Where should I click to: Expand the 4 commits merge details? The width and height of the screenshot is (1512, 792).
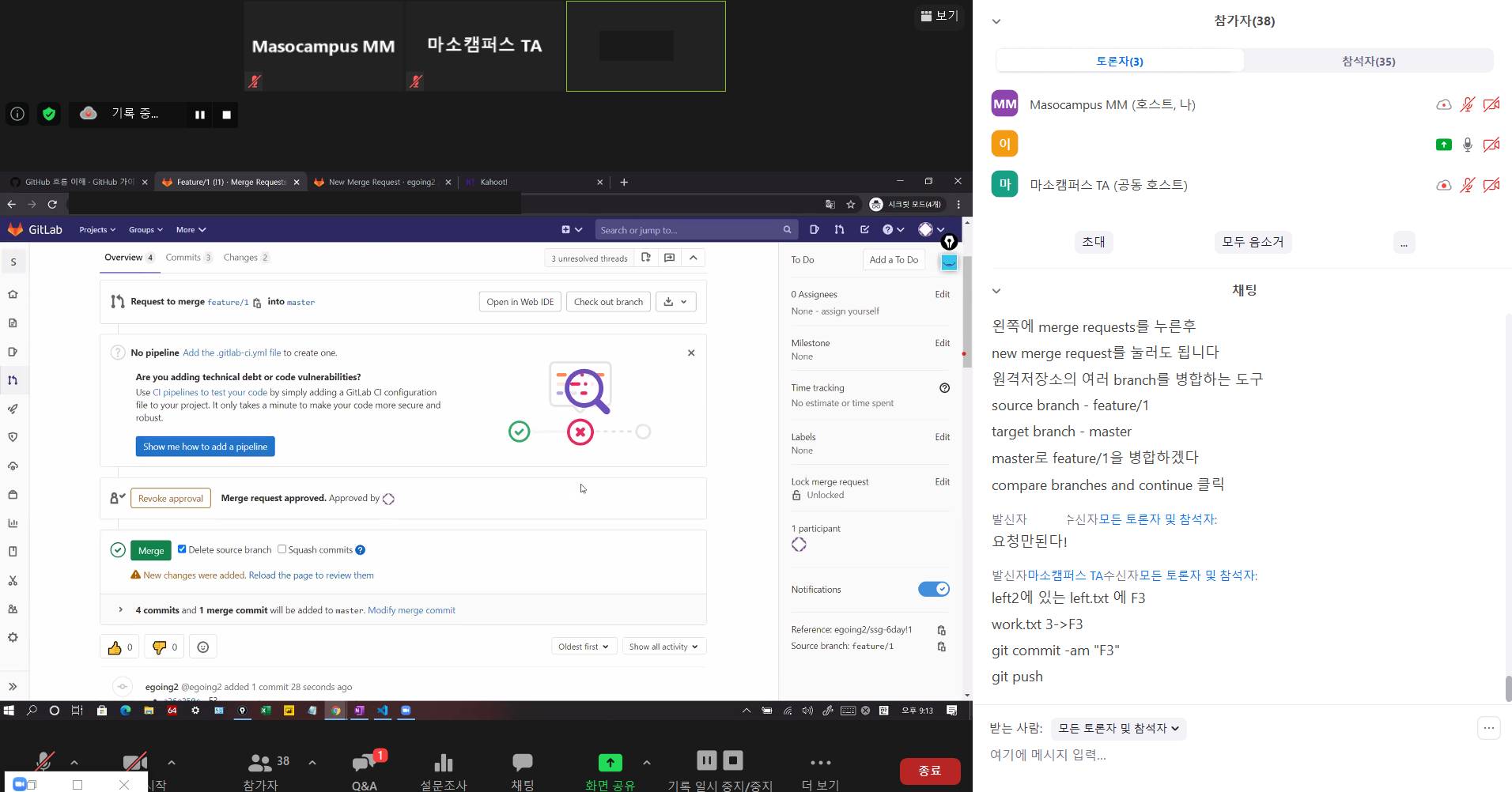pos(120,610)
